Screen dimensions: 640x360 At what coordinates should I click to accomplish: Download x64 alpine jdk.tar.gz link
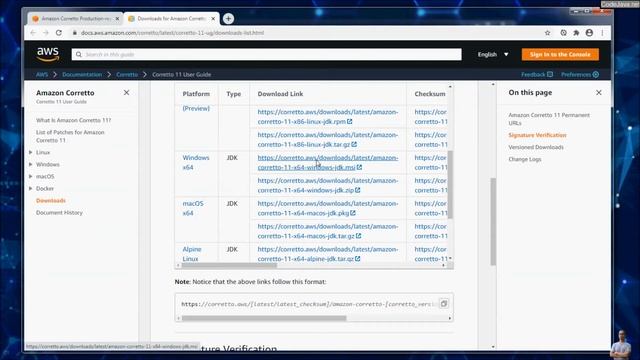(x=327, y=254)
